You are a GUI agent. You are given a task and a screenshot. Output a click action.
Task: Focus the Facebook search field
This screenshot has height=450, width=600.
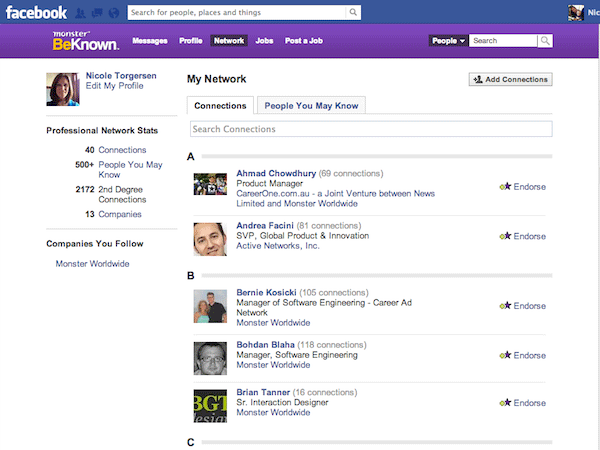tap(236, 12)
